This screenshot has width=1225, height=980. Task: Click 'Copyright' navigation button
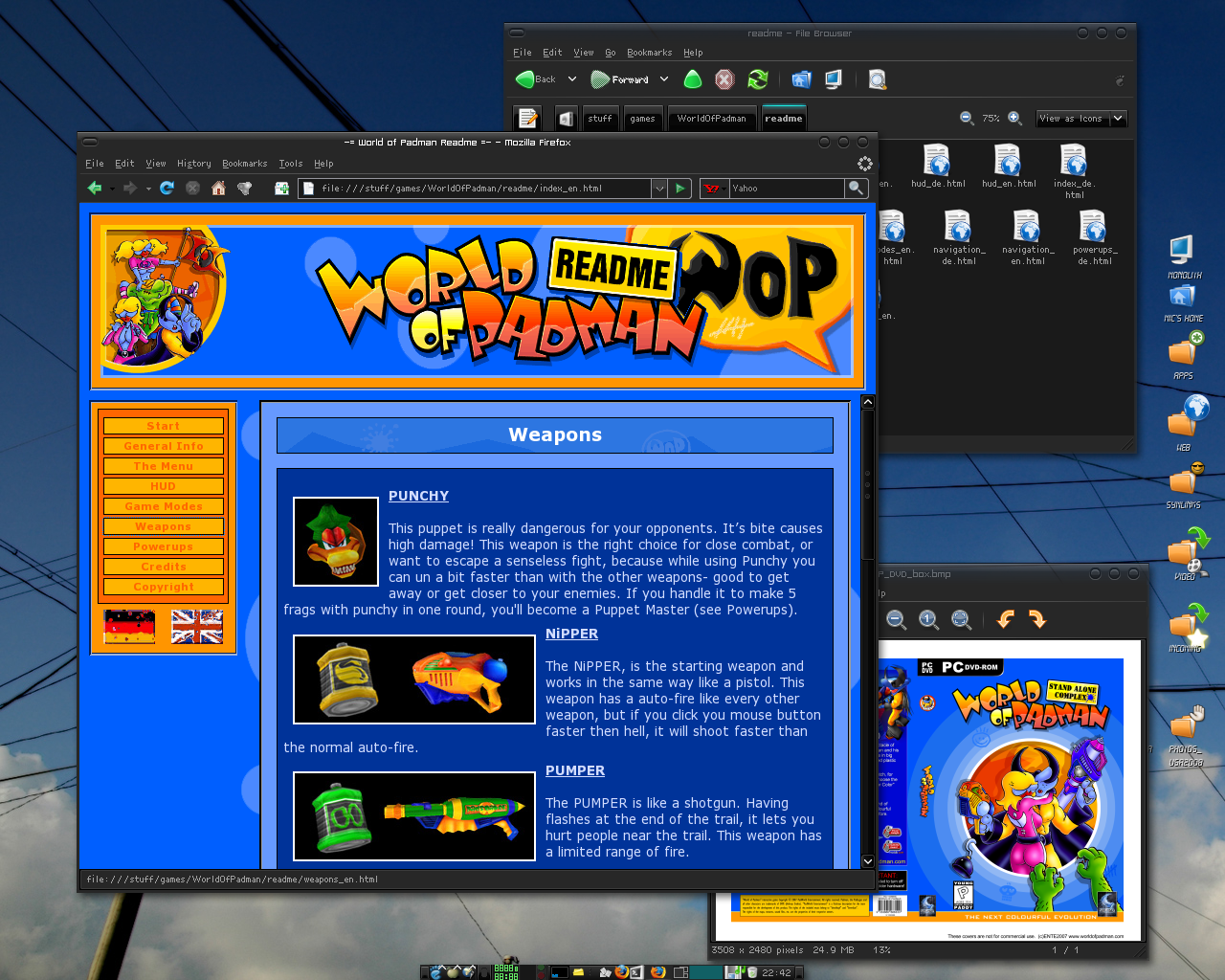164,587
